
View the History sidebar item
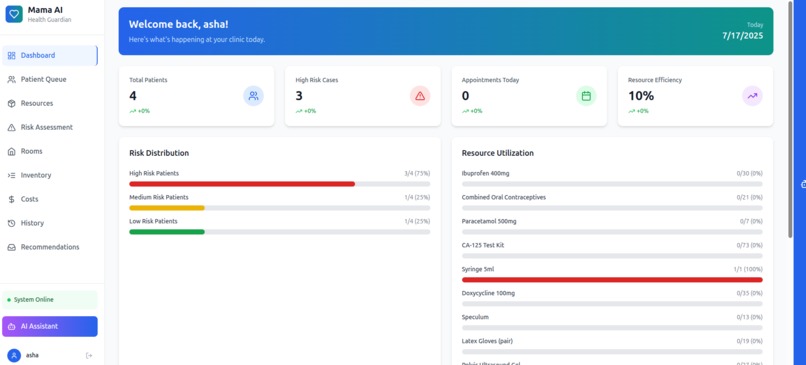click(x=50, y=223)
